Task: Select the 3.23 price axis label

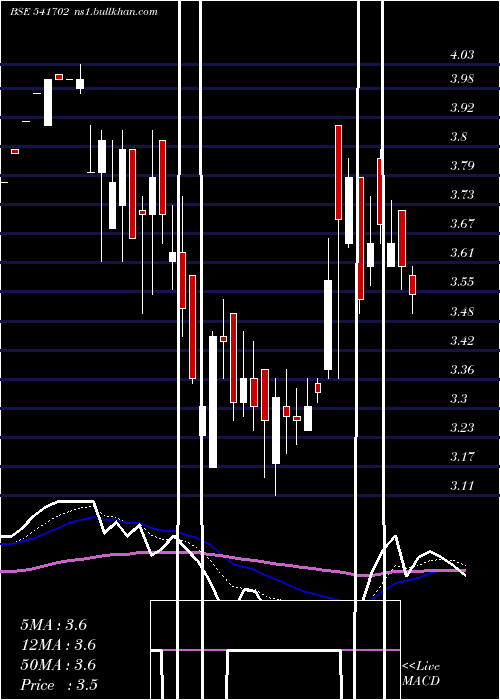Action: [462, 428]
